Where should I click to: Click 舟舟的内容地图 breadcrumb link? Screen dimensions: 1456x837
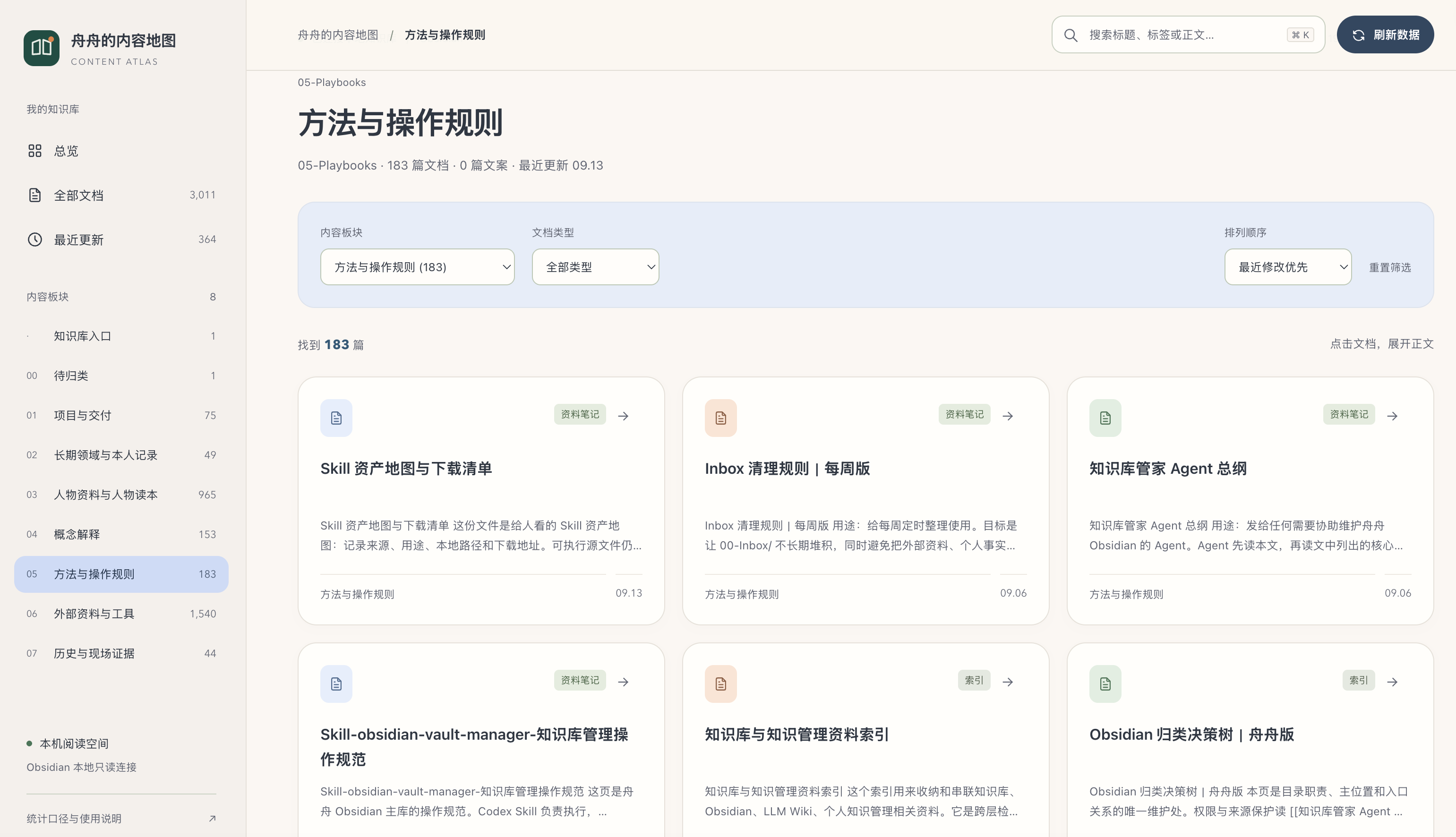point(338,34)
